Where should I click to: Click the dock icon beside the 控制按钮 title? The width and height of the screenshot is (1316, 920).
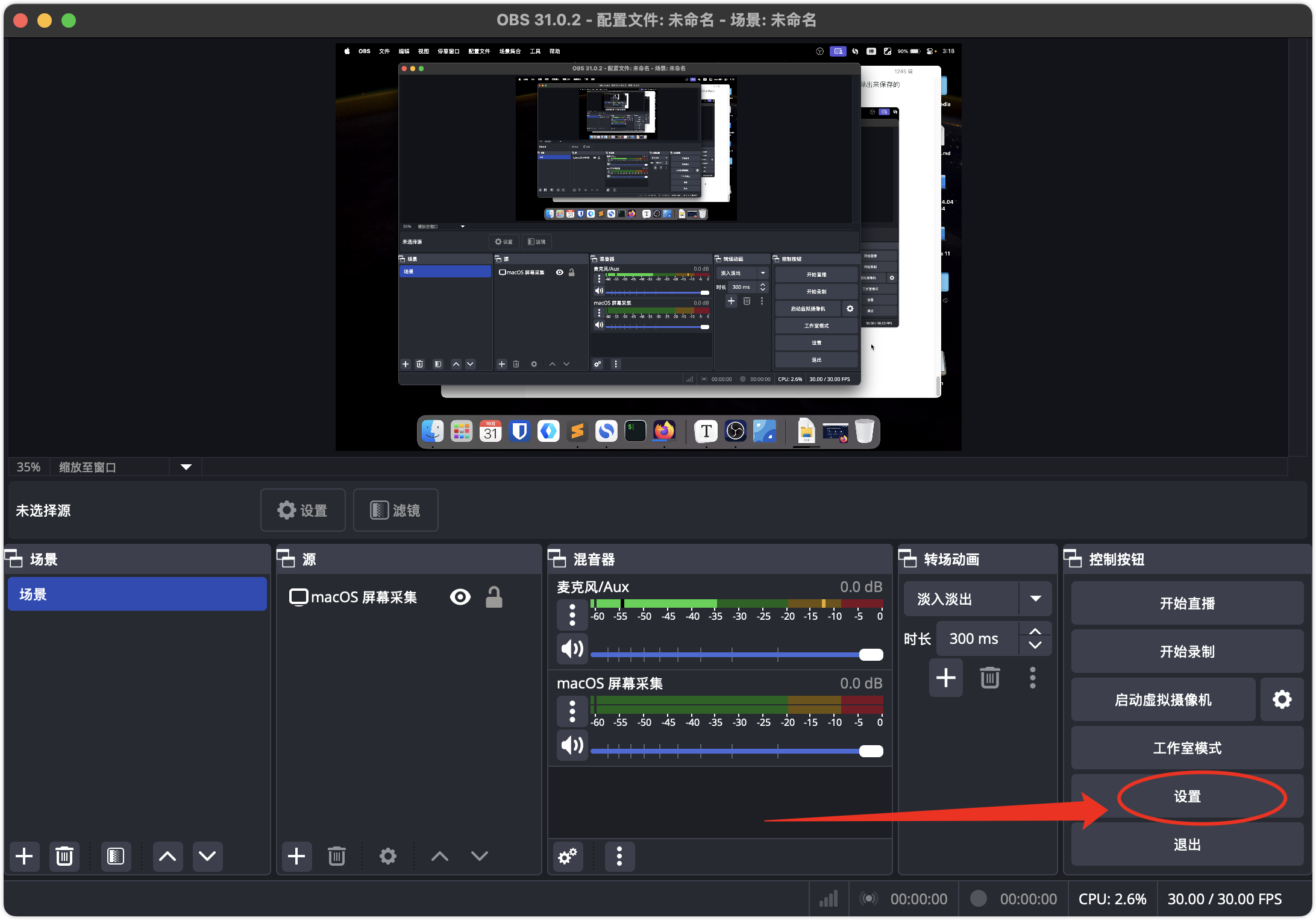click(1073, 559)
